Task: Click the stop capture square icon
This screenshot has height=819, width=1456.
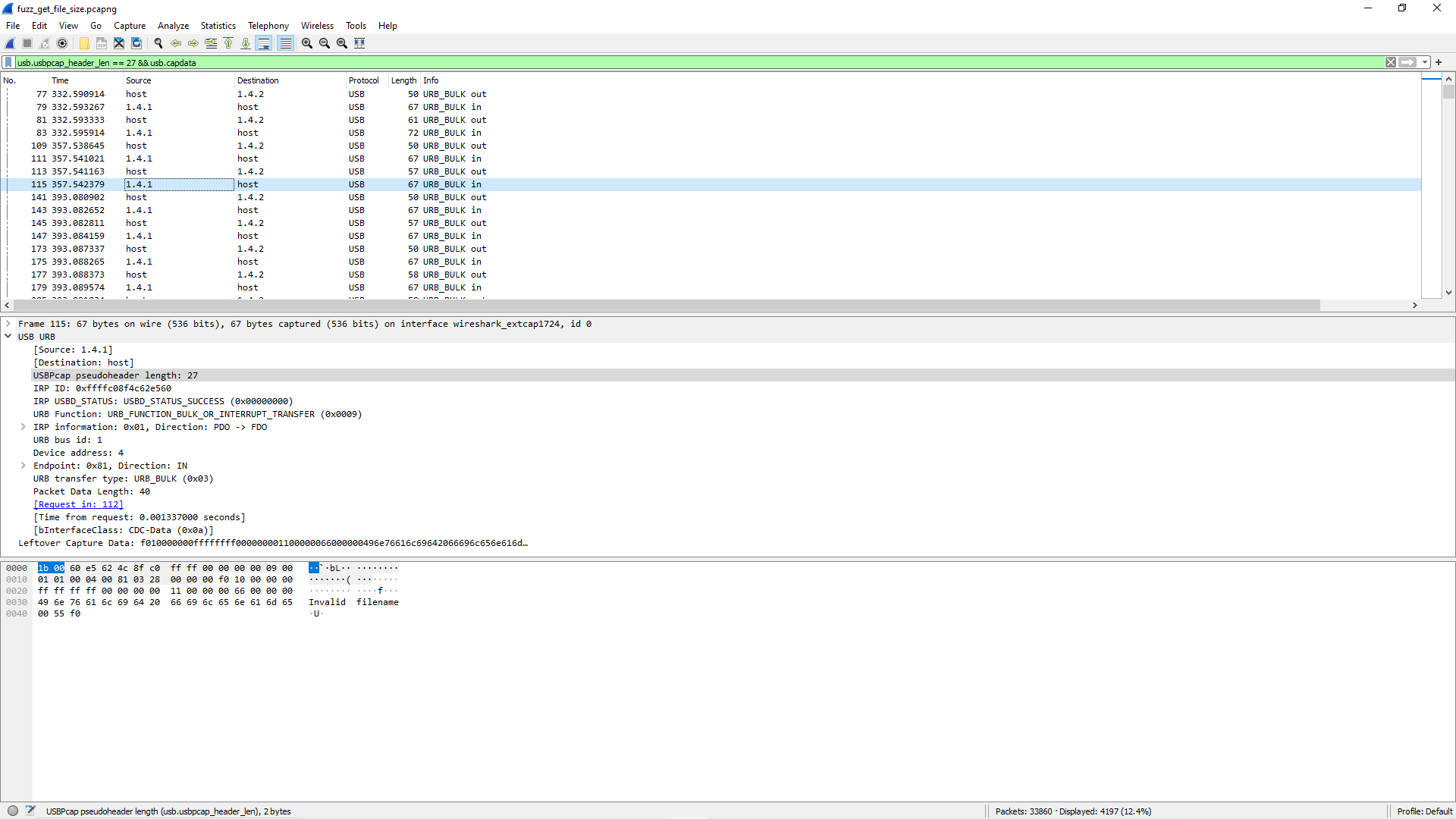Action: click(x=27, y=43)
